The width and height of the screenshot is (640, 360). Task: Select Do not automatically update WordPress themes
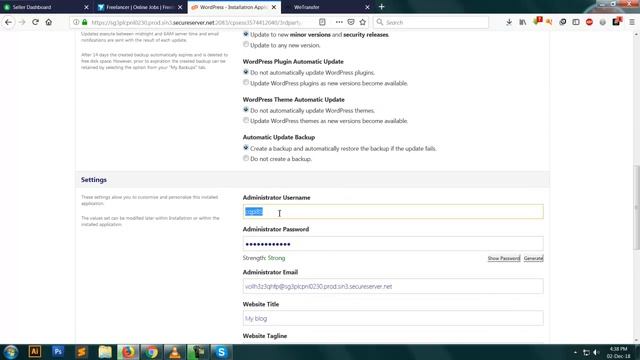(x=246, y=110)
